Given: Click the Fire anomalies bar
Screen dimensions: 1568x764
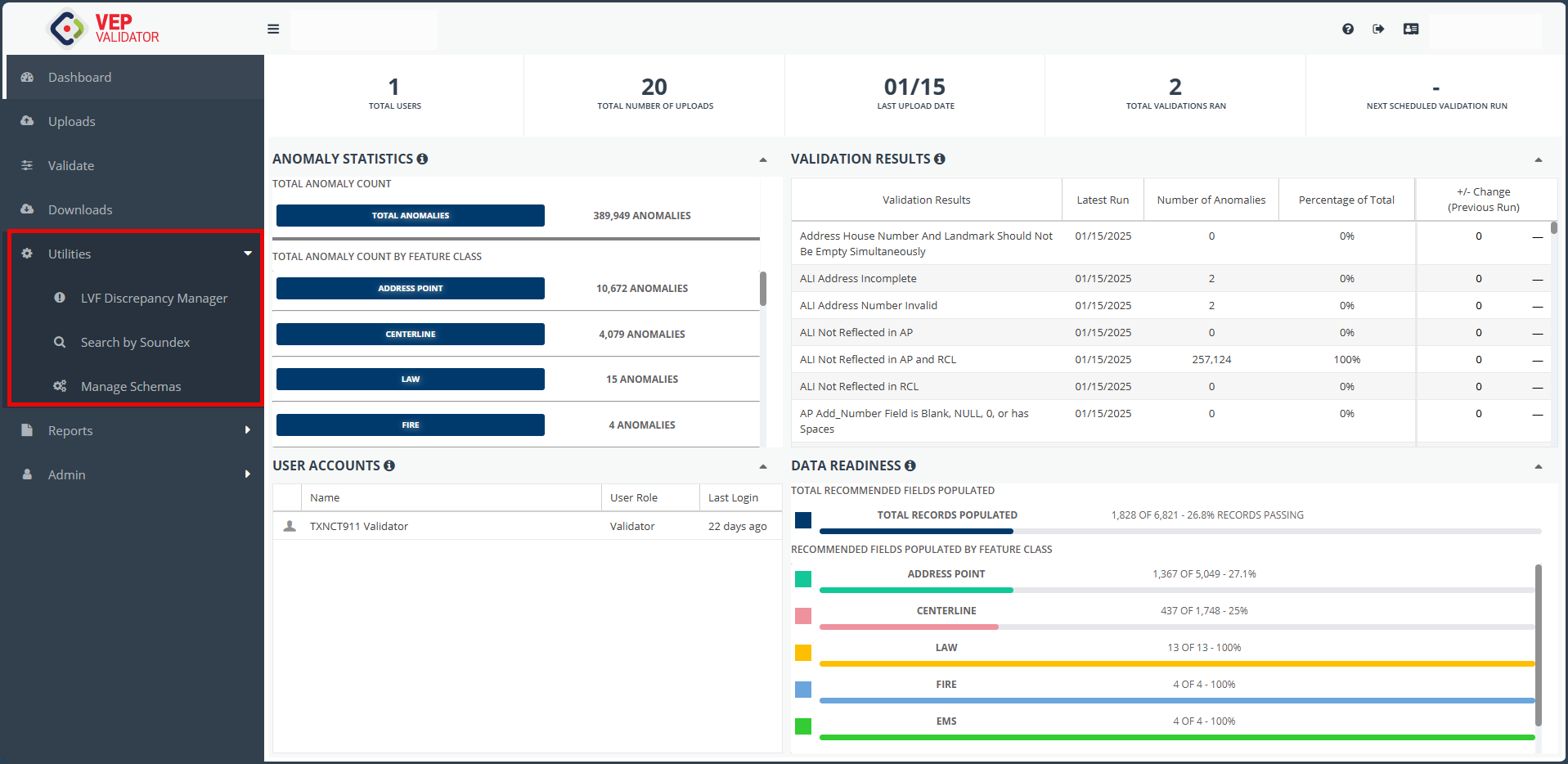Looking at the screenshot, I should click(x=411, y=425).
